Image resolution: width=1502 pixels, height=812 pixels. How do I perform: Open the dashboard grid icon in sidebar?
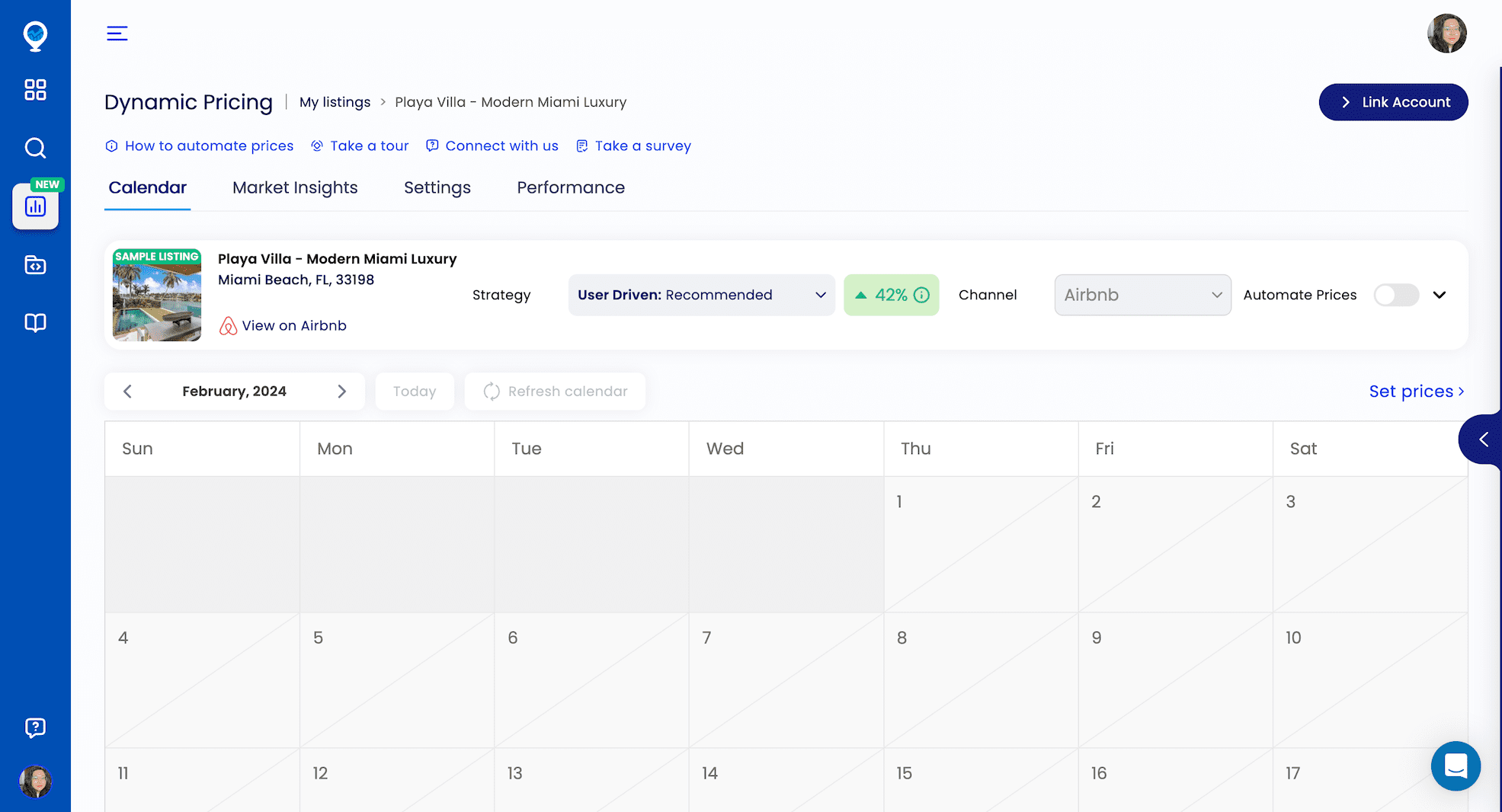click(x=35, y=90)
